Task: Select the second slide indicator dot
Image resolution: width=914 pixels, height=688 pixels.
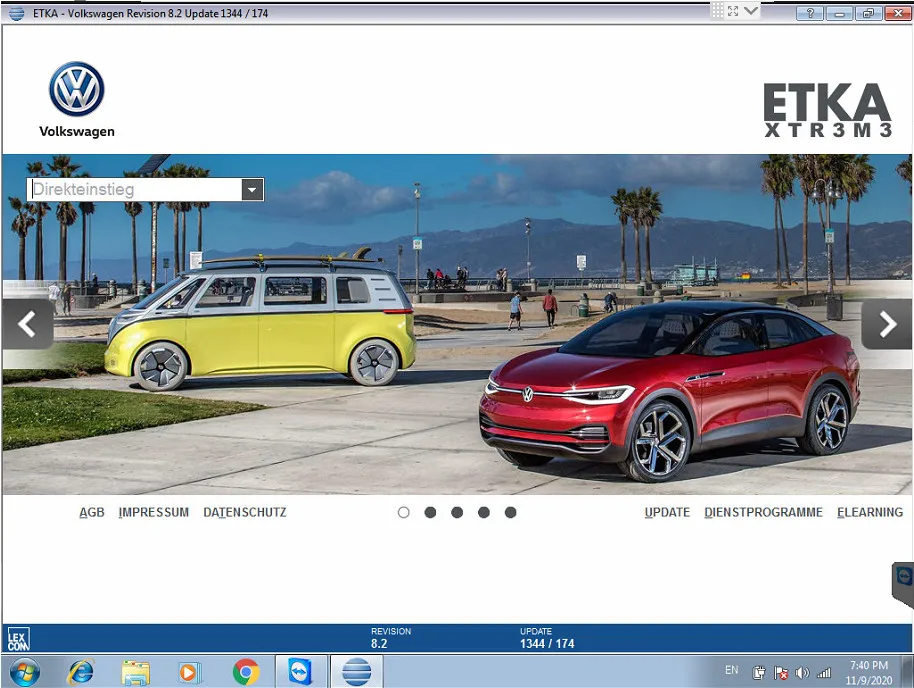Action: point(430,513)
